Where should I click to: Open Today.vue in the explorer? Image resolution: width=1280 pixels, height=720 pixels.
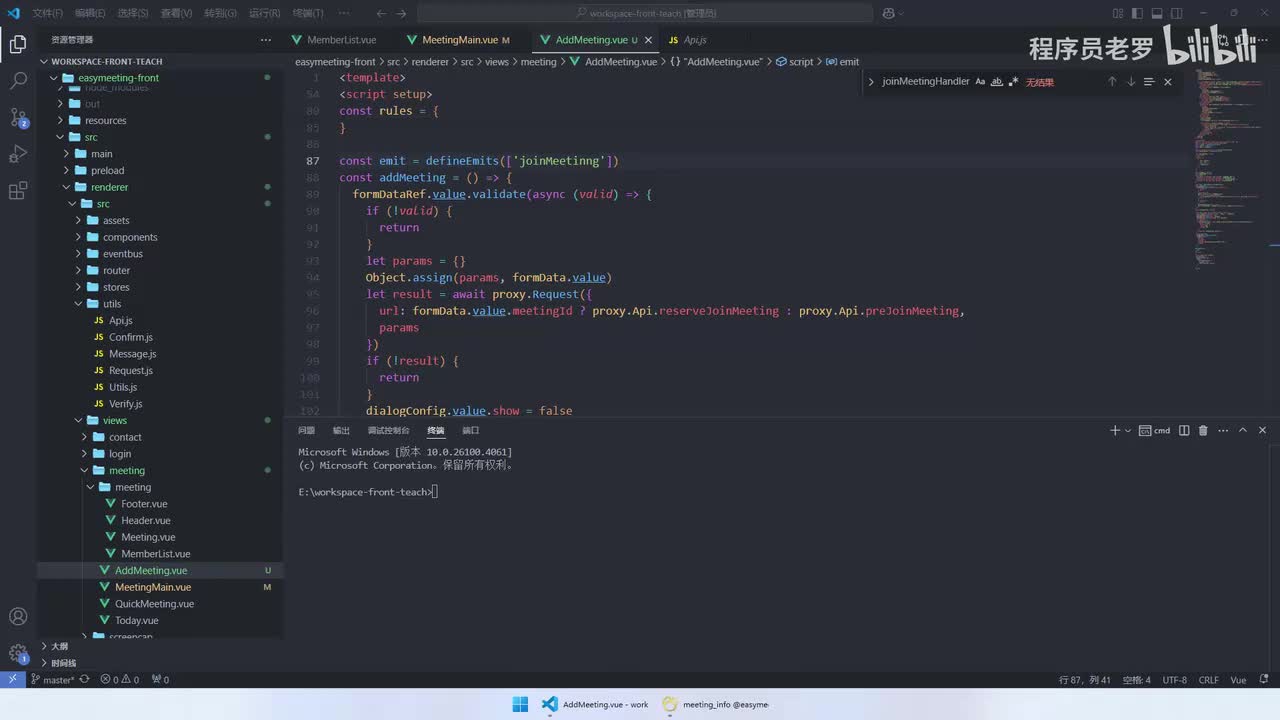coord(136,621)
